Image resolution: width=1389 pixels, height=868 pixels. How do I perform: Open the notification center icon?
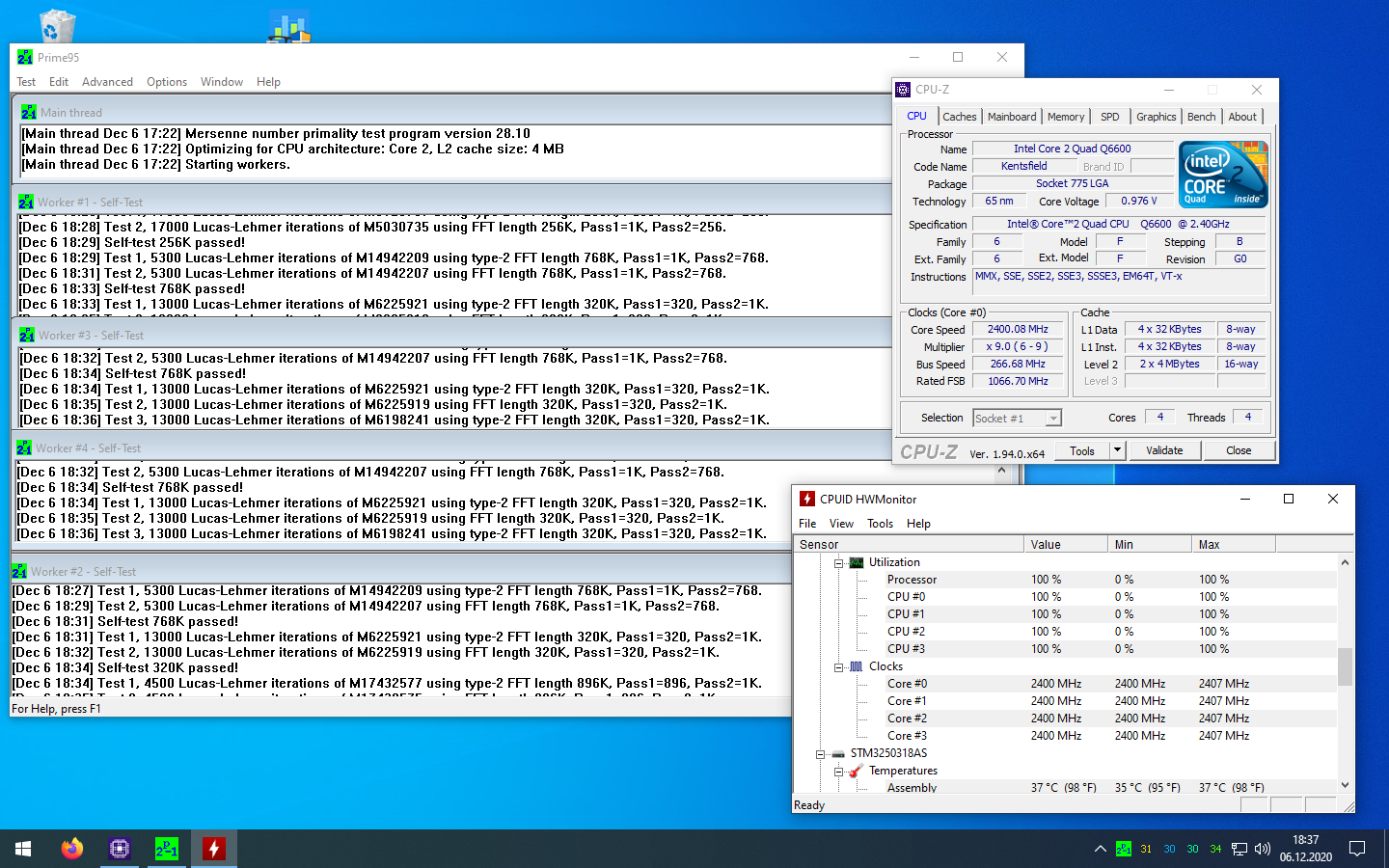tap(1357, 849)
